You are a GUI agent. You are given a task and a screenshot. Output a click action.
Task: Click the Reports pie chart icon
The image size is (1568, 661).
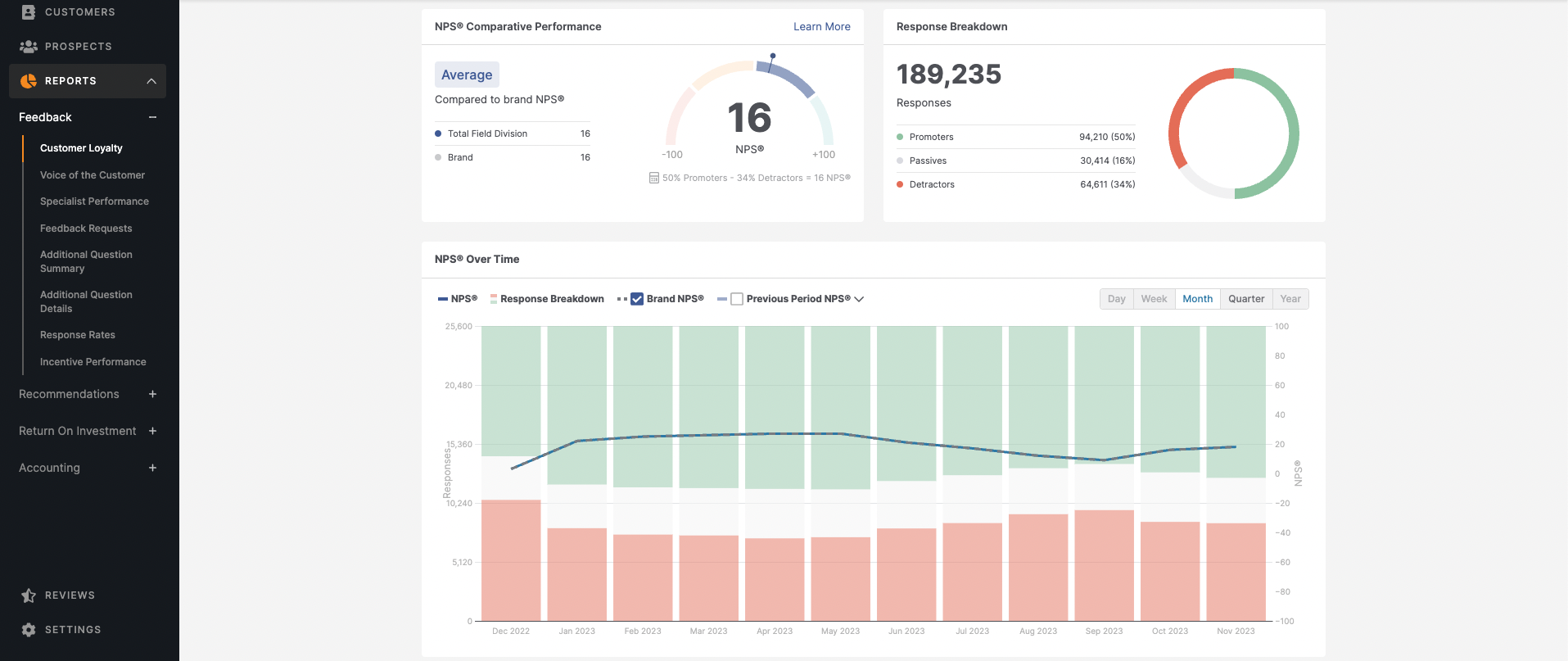(29, 81)
